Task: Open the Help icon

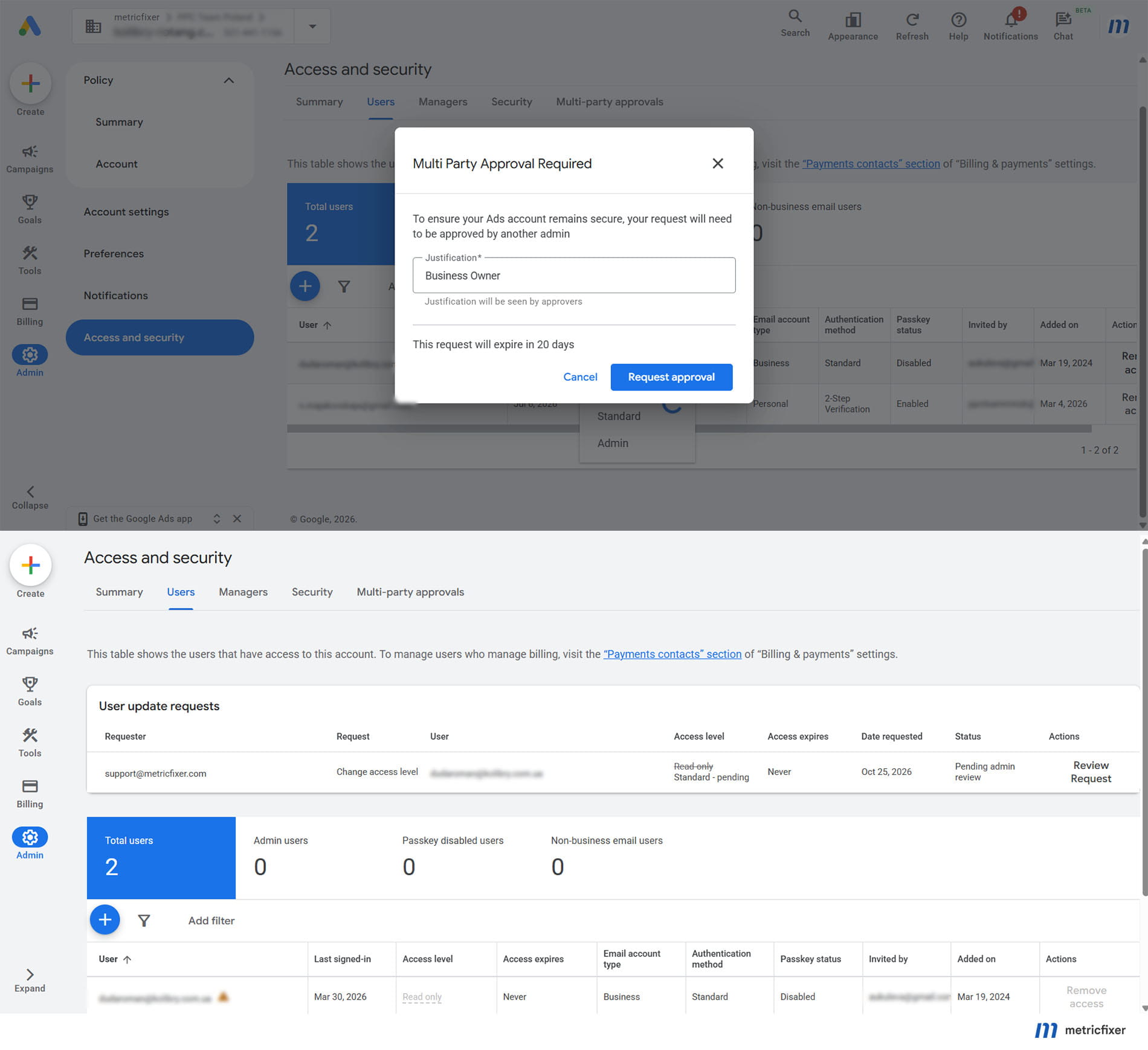Action: [x=958, y=27]
